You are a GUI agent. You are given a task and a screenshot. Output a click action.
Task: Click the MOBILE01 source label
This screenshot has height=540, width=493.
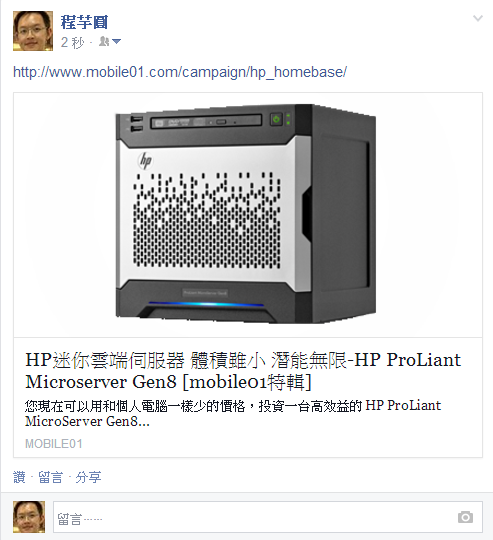[54, 444]
